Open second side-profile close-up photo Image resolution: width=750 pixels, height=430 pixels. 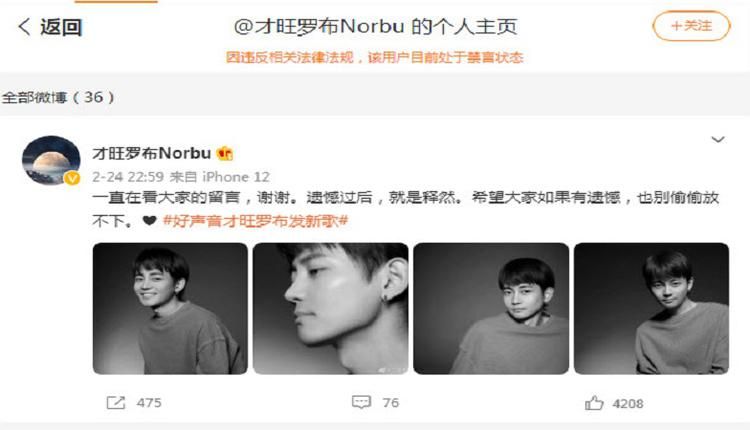pos(331,309)
